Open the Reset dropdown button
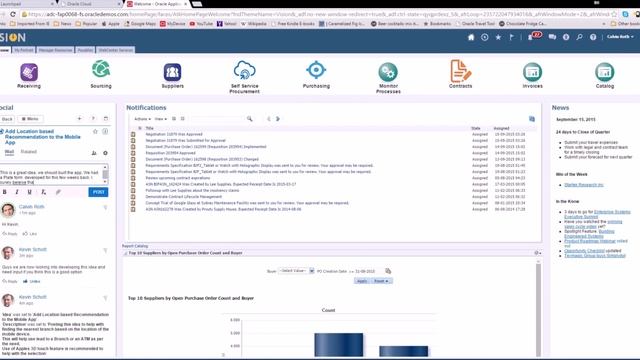Viewport: 640px width, 360px height. [381, 281]
